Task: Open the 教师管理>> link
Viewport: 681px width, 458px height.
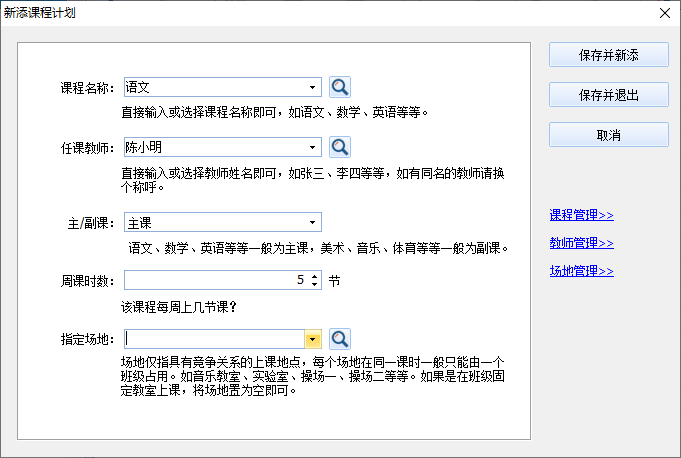Action: point(582,243)
